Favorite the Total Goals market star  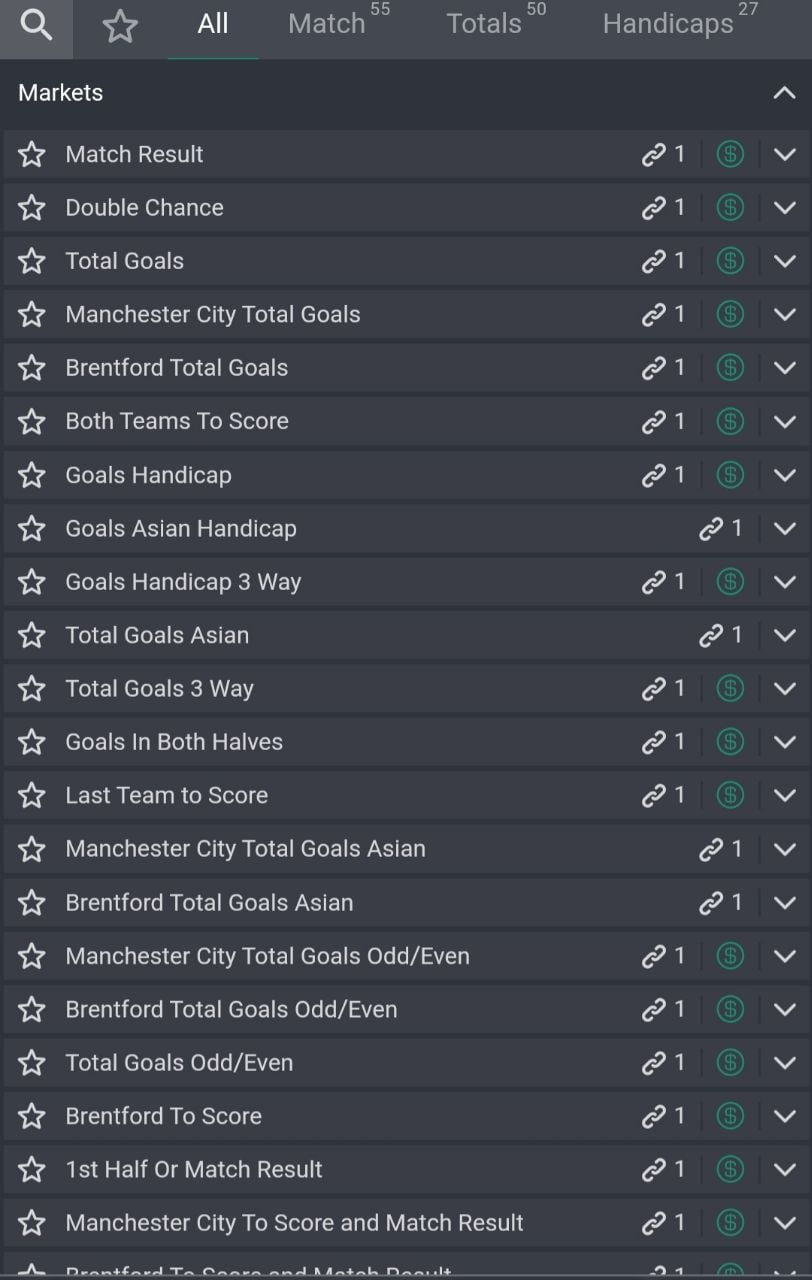[x=32, y=261]
